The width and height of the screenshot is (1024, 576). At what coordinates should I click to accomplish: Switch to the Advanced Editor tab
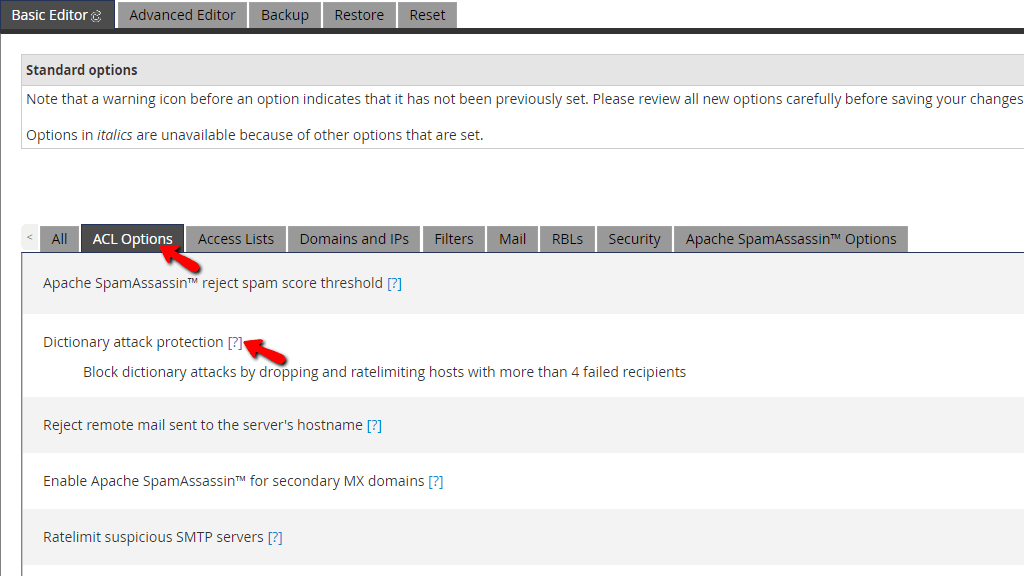pos(182,15)
